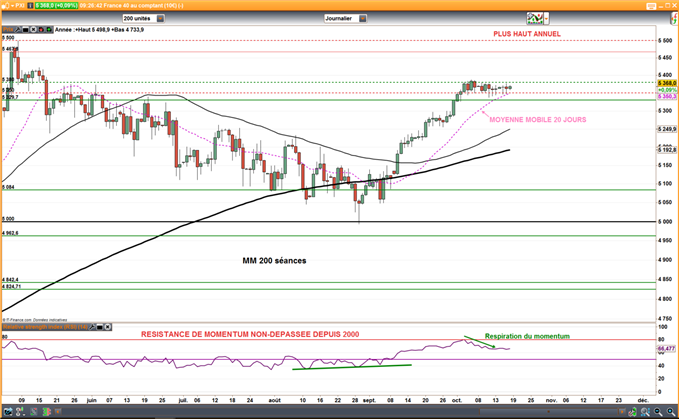The image size is (679, 419).
Task: Open Prix panel wrench settings
Action: click(x=18, y=29)
